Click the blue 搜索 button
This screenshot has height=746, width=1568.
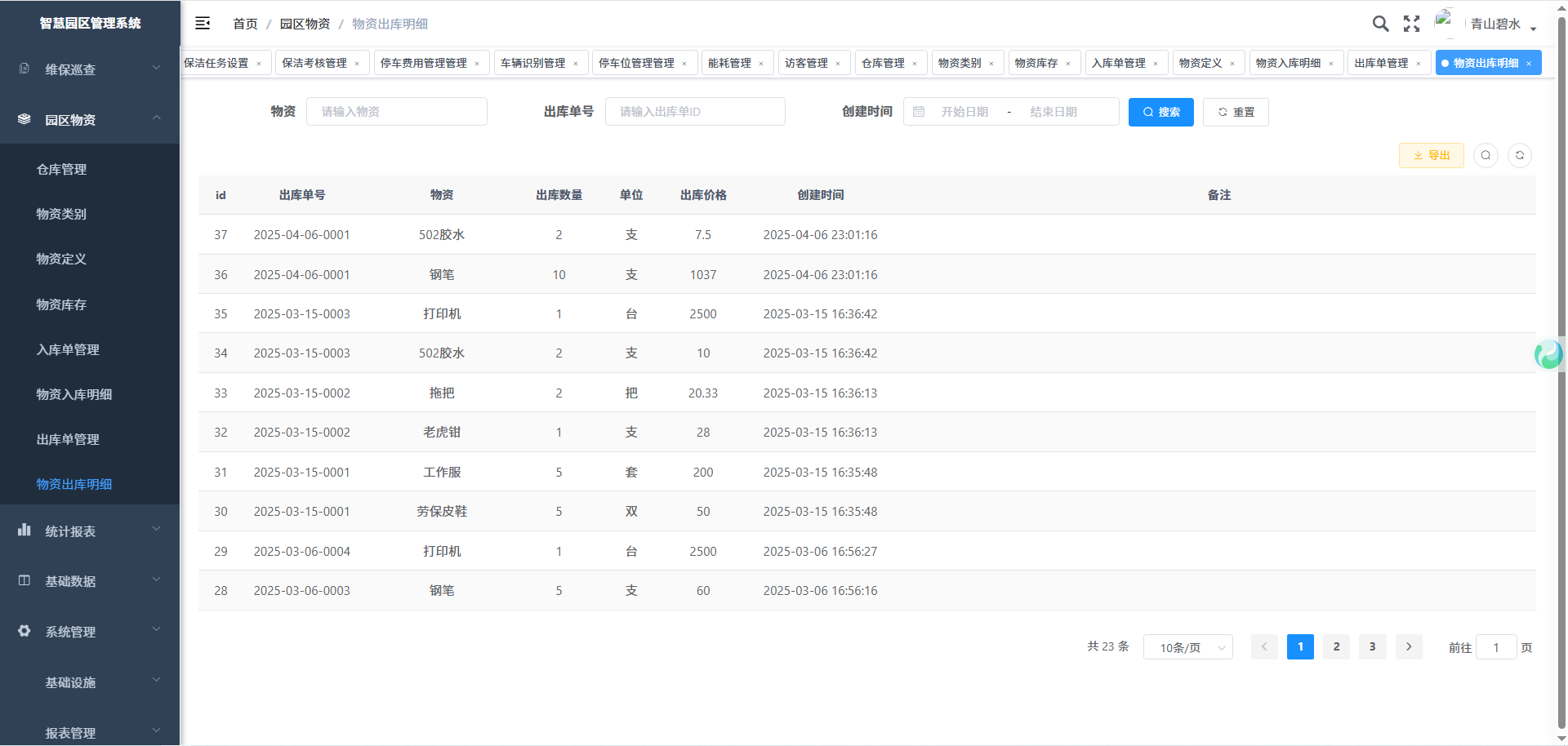pos(1160,112)
